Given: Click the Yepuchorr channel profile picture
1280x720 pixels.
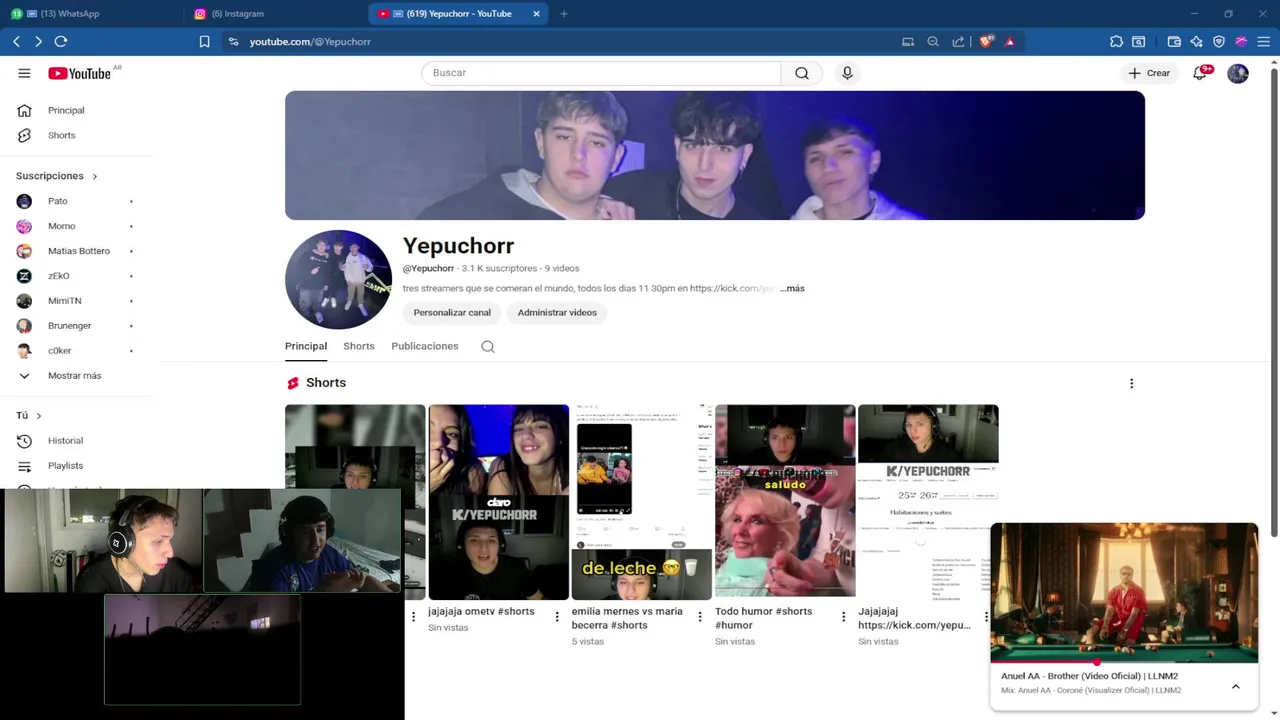Looking at the screenshot, I should tap(338, 279).
